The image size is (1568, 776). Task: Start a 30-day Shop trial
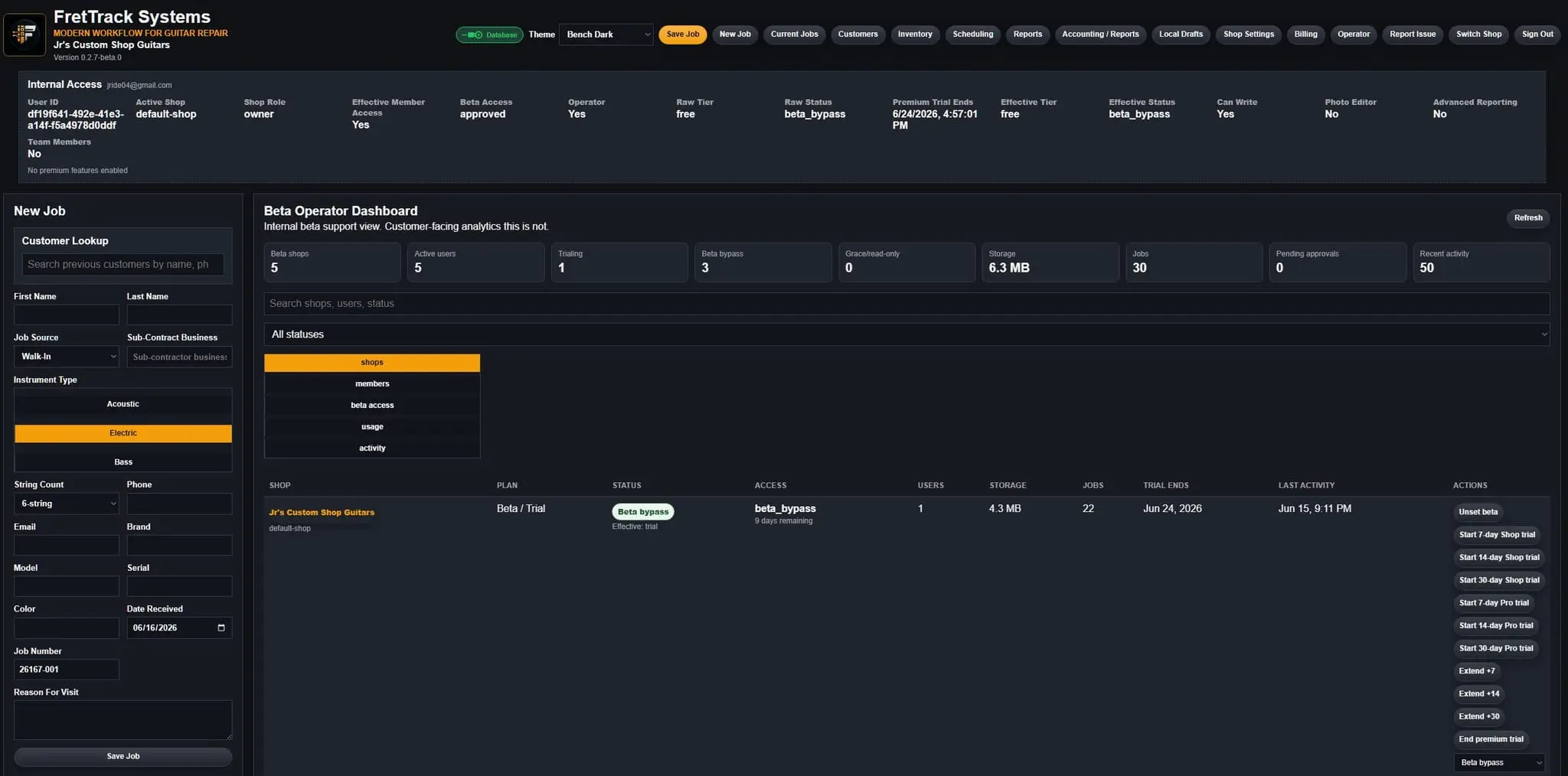(1499, 580)
